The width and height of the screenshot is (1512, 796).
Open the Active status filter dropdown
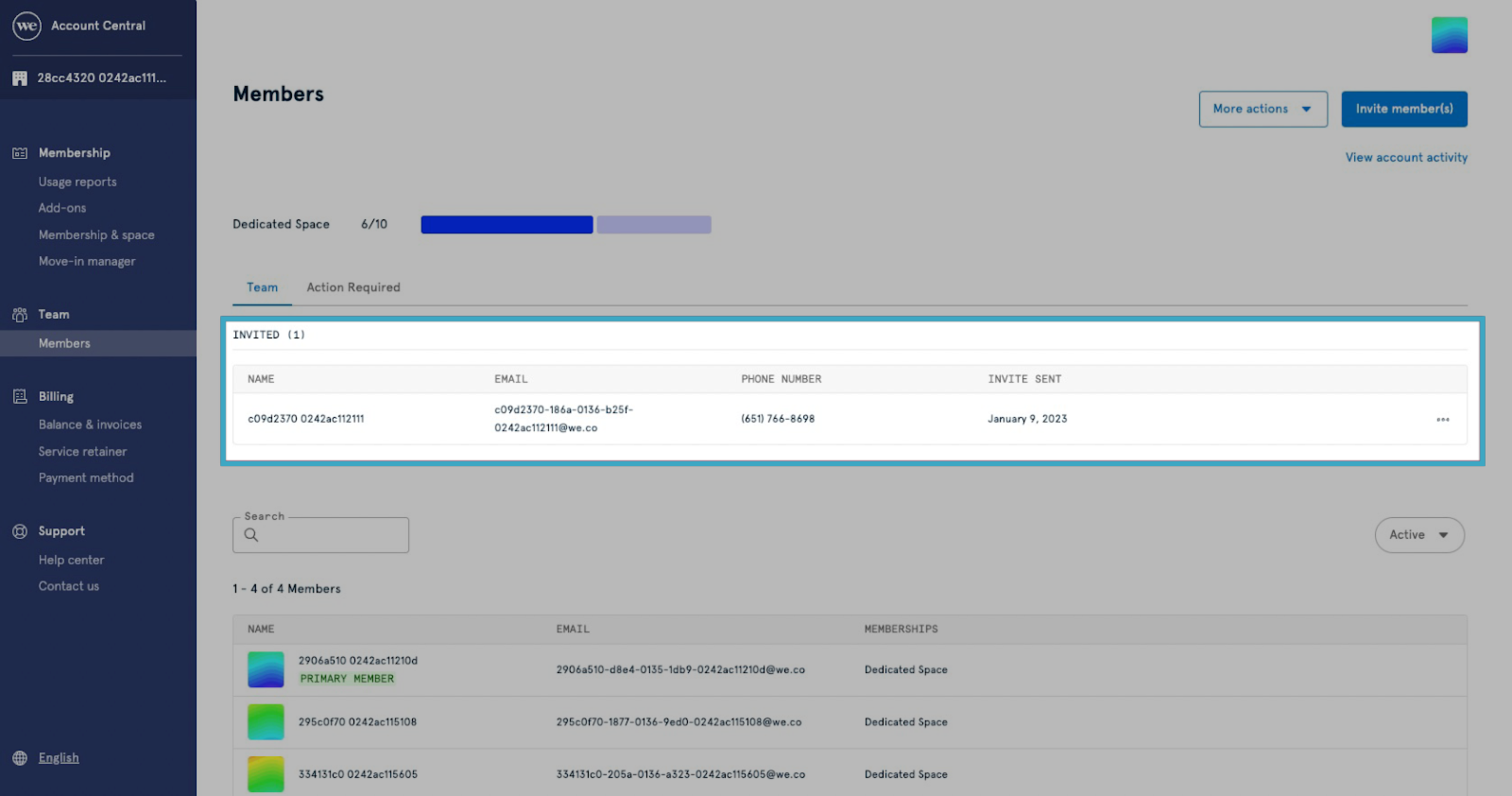click(x=1419, y=535)
